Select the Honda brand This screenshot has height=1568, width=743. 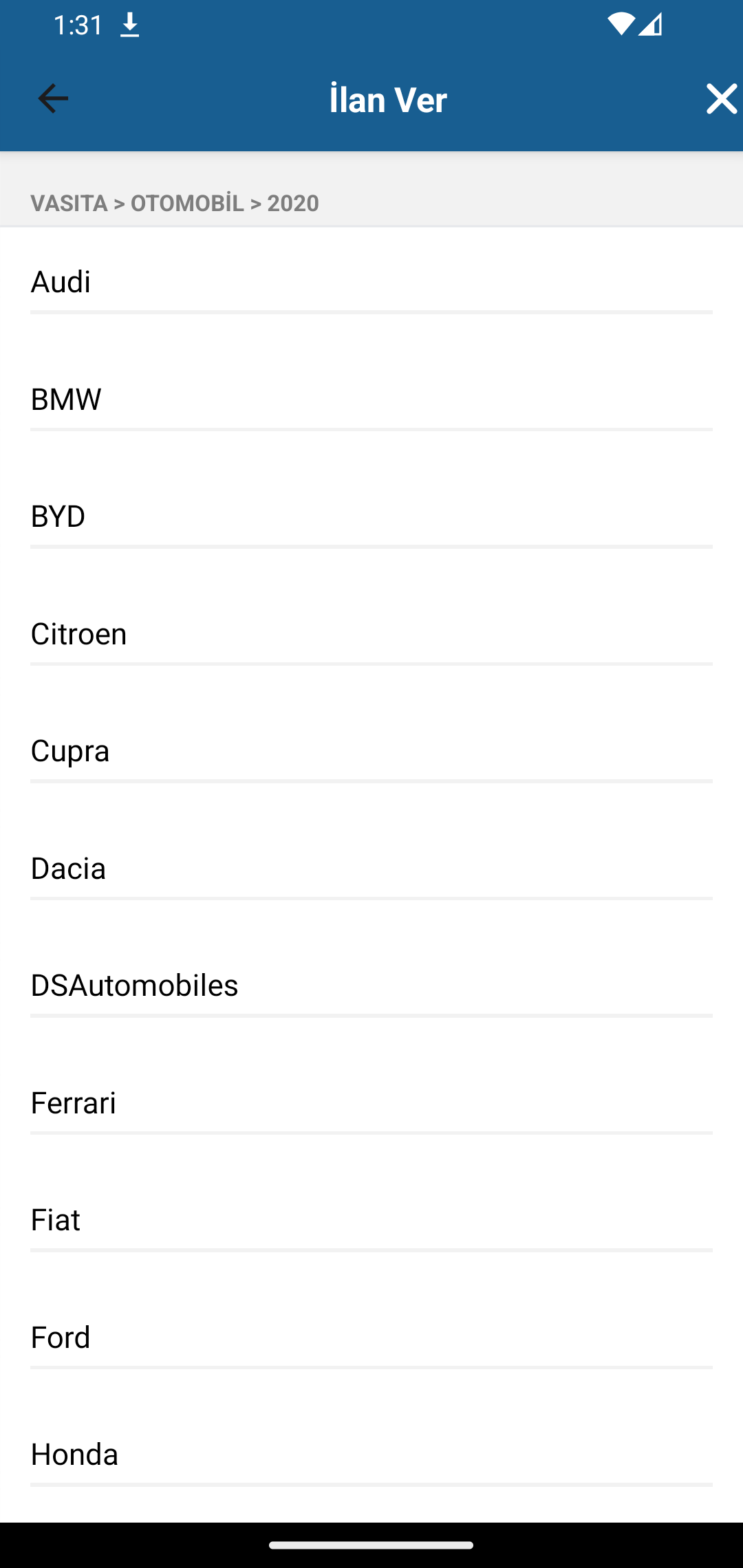(371, 1455)
